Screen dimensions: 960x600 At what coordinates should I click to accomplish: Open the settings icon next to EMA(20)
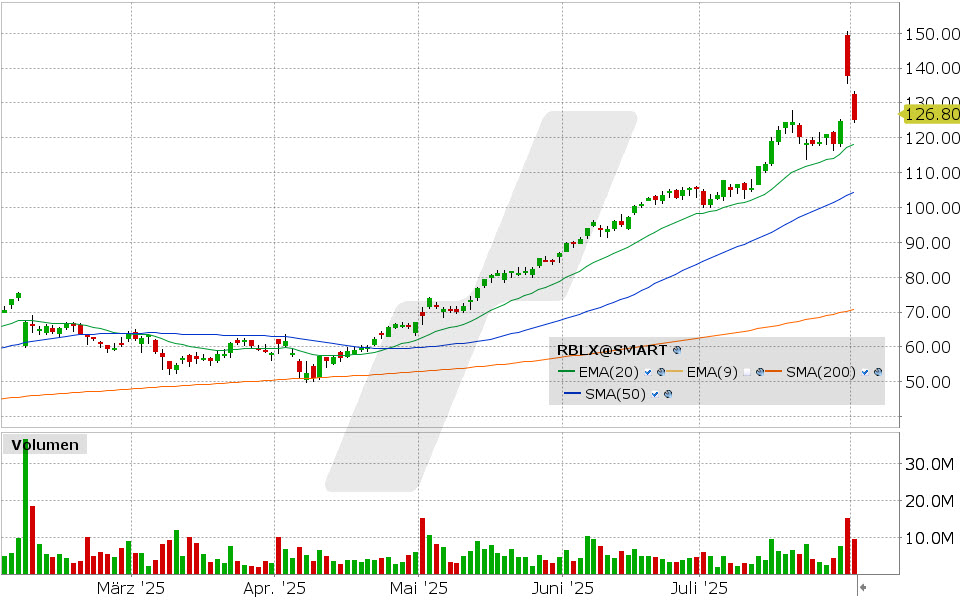tap(661, 372)
